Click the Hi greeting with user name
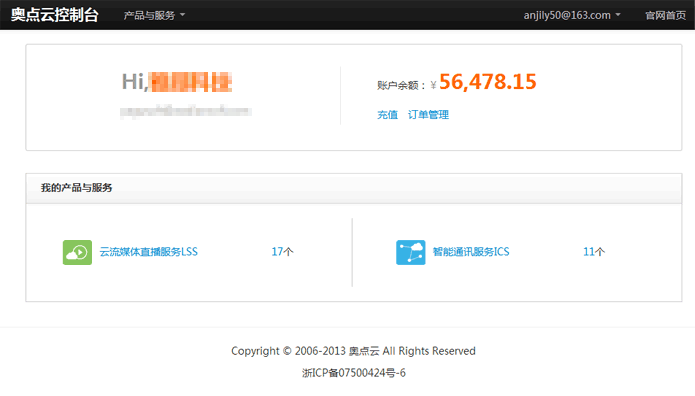 point(177,82)
